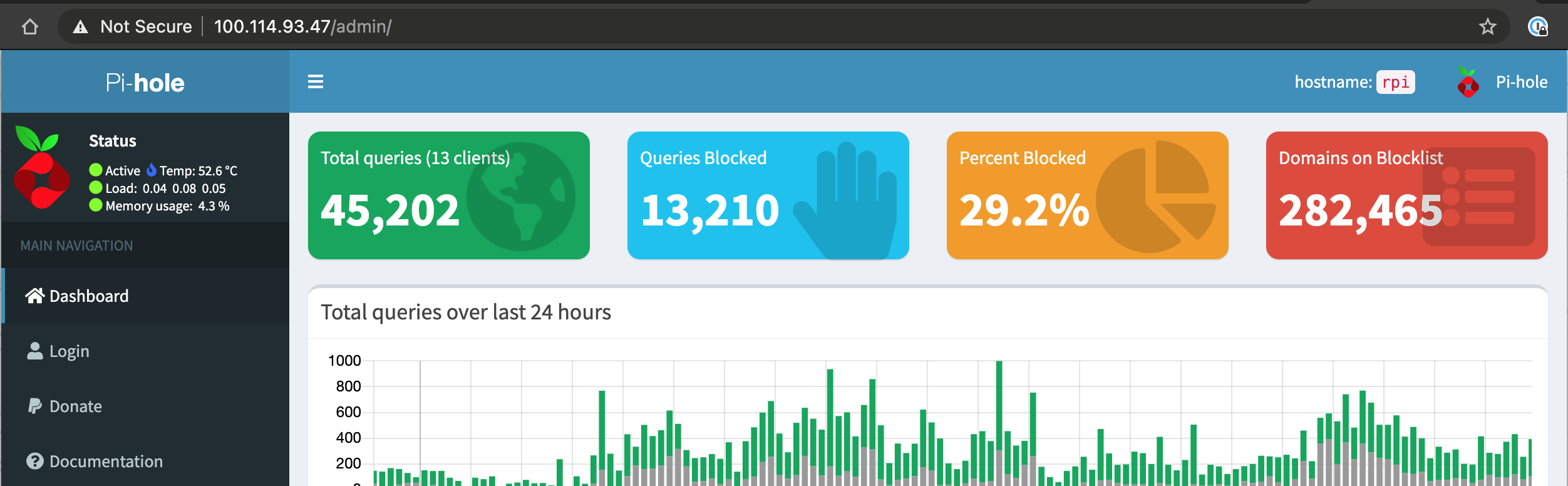Click the Memory usage: 4.3 % text

point(167,205)
